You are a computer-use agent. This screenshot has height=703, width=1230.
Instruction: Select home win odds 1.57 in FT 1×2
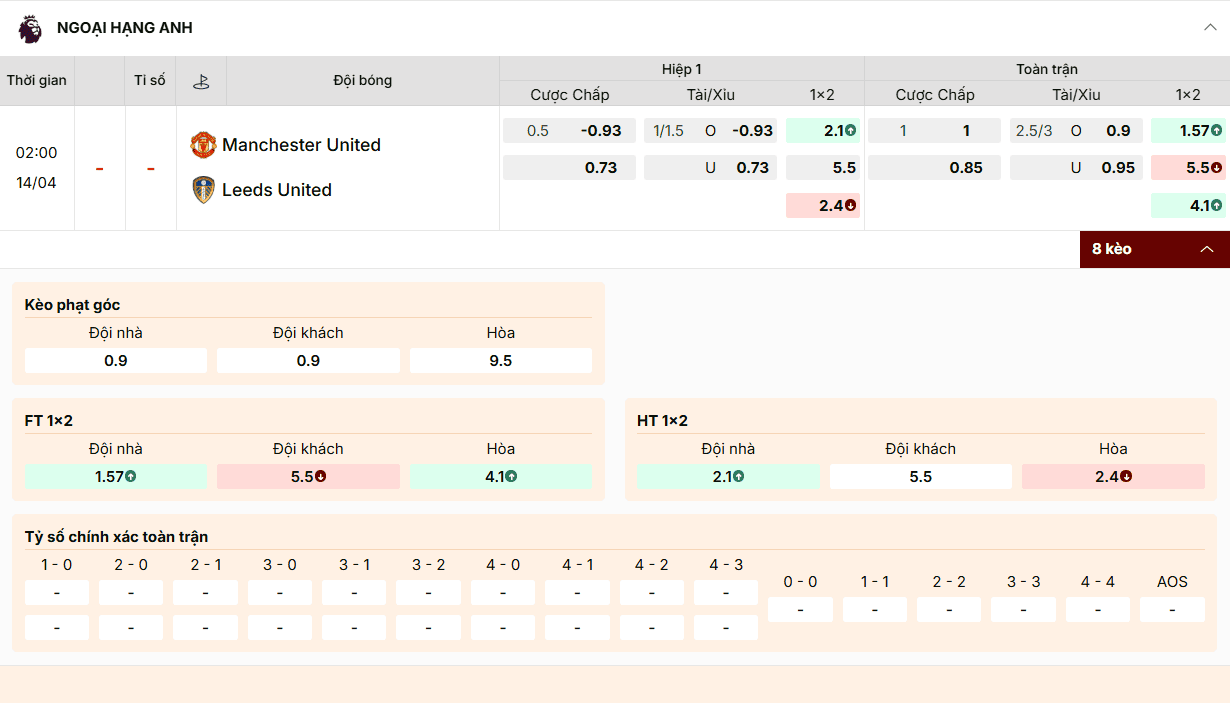coord(115,476)
